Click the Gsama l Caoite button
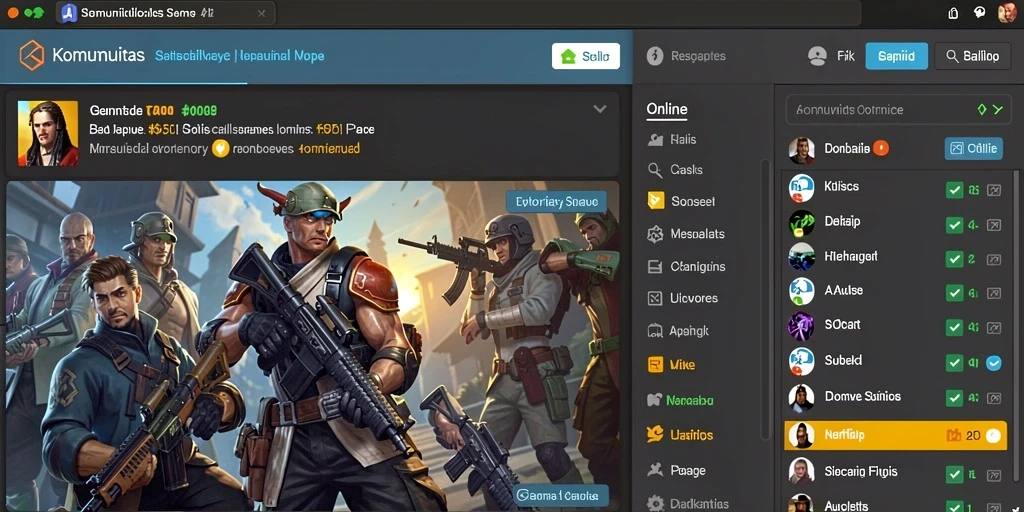The width and height of the screenshot is (1024, 512). 561,496
